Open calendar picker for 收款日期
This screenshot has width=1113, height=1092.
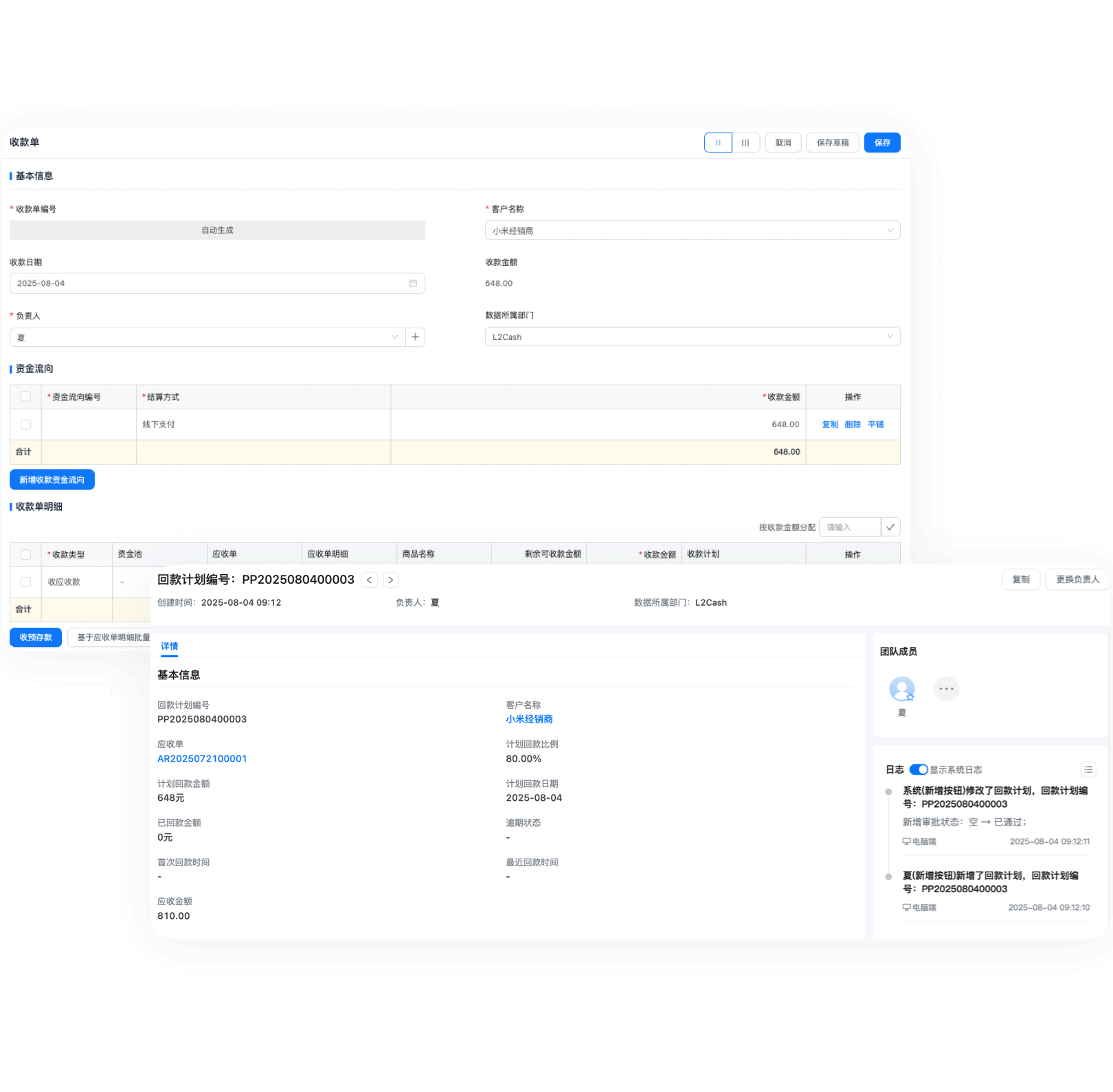[x=413, y=283]
